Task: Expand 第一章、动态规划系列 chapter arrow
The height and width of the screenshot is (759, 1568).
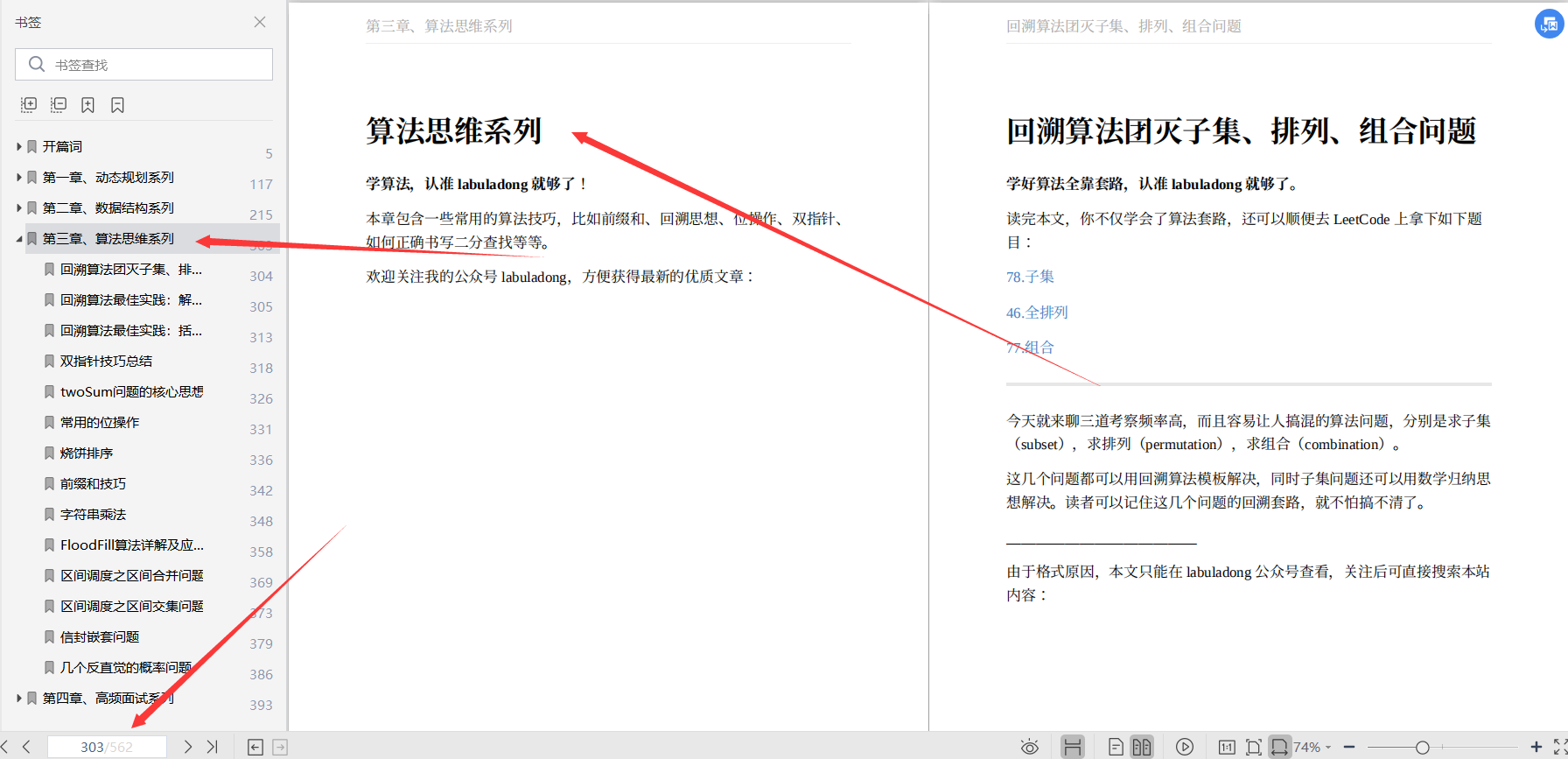Action: (18, 177)
